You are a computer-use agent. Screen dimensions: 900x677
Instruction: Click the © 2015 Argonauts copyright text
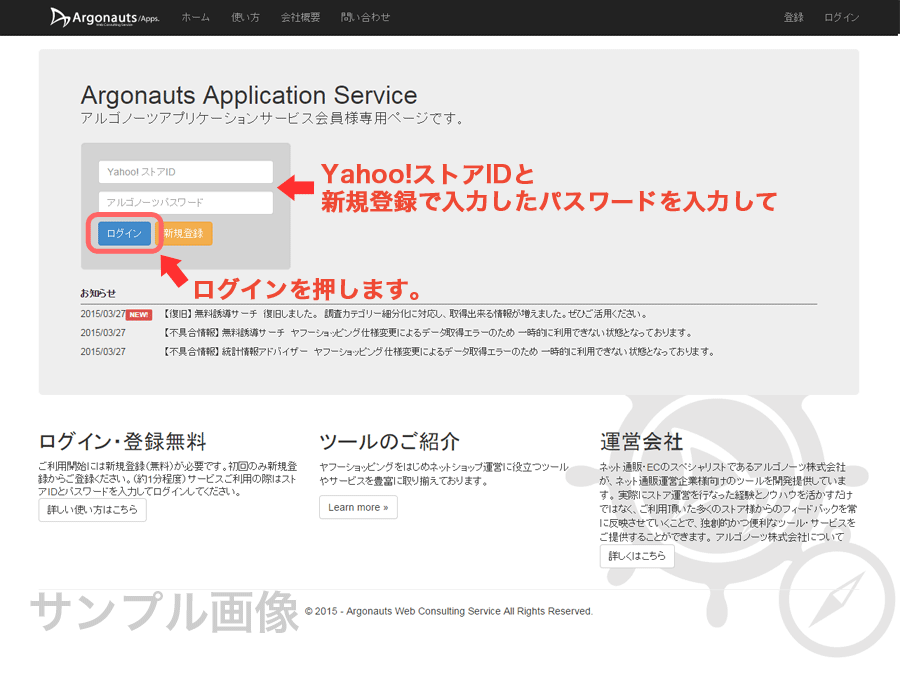pyautogui.click(x=449, y=611)
